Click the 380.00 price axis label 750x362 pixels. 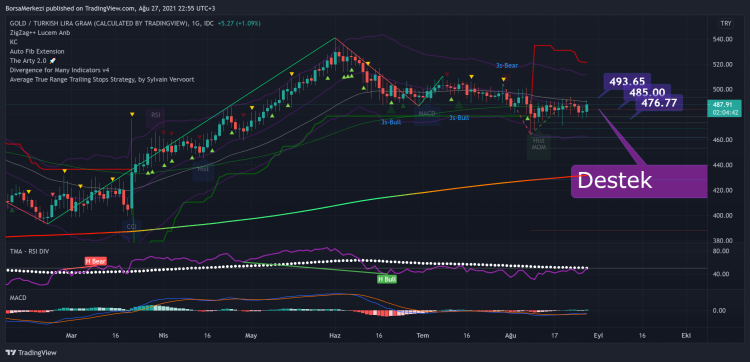723,241
